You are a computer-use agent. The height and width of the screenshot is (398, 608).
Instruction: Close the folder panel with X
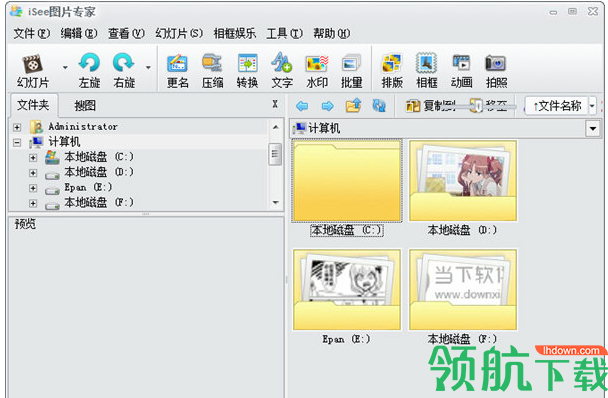pos(275,104)
